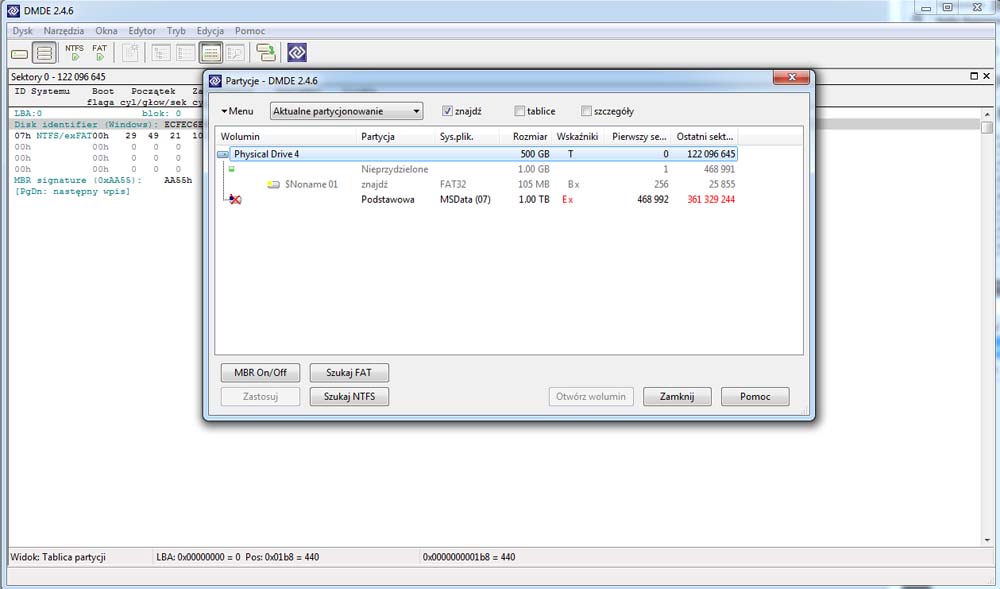This screenshot has width=1000, height=589.
Task: Close the Partycje dialog with red X
Action: coord(791,77)
